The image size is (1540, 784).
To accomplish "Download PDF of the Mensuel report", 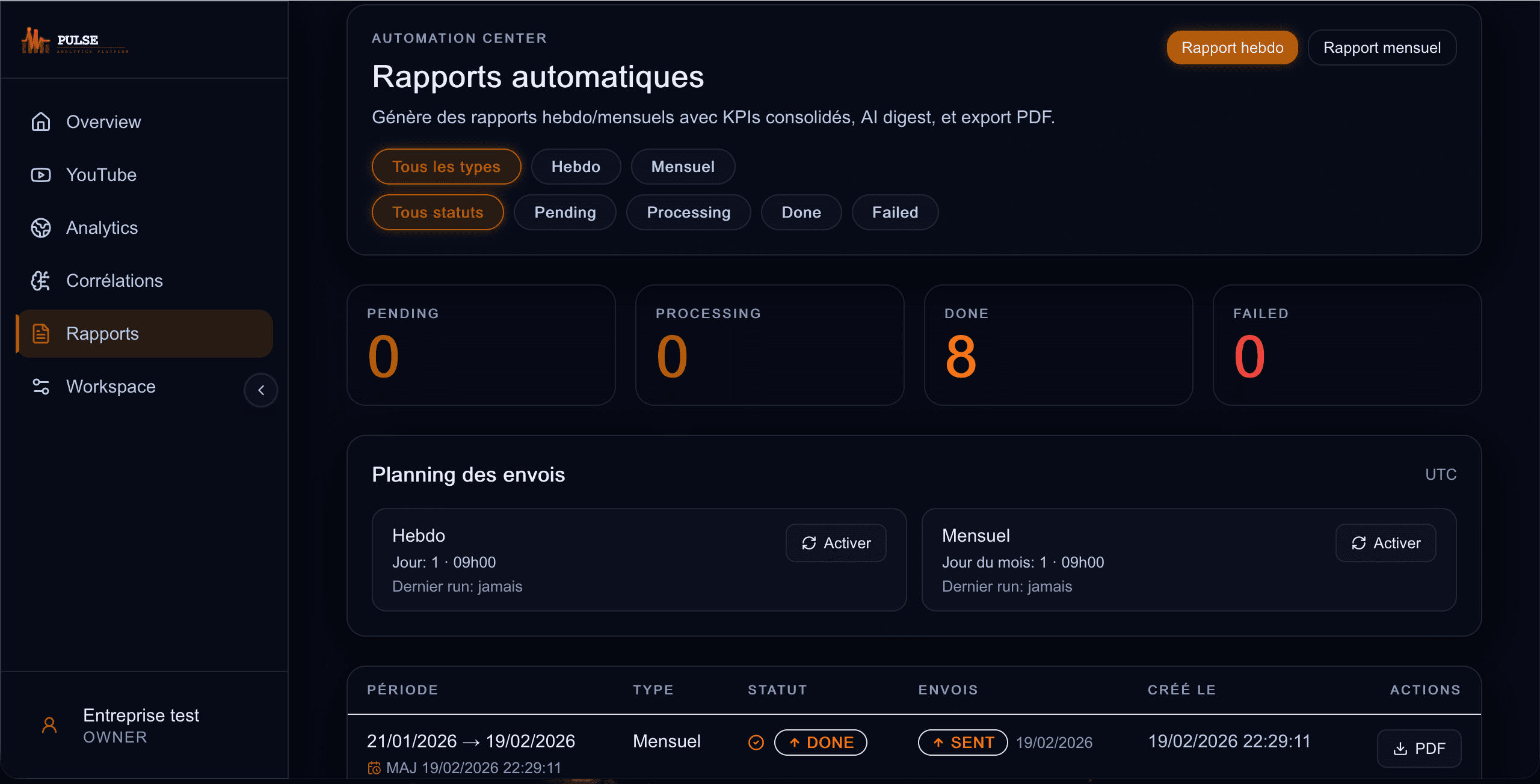I will tap(1419, 748).
